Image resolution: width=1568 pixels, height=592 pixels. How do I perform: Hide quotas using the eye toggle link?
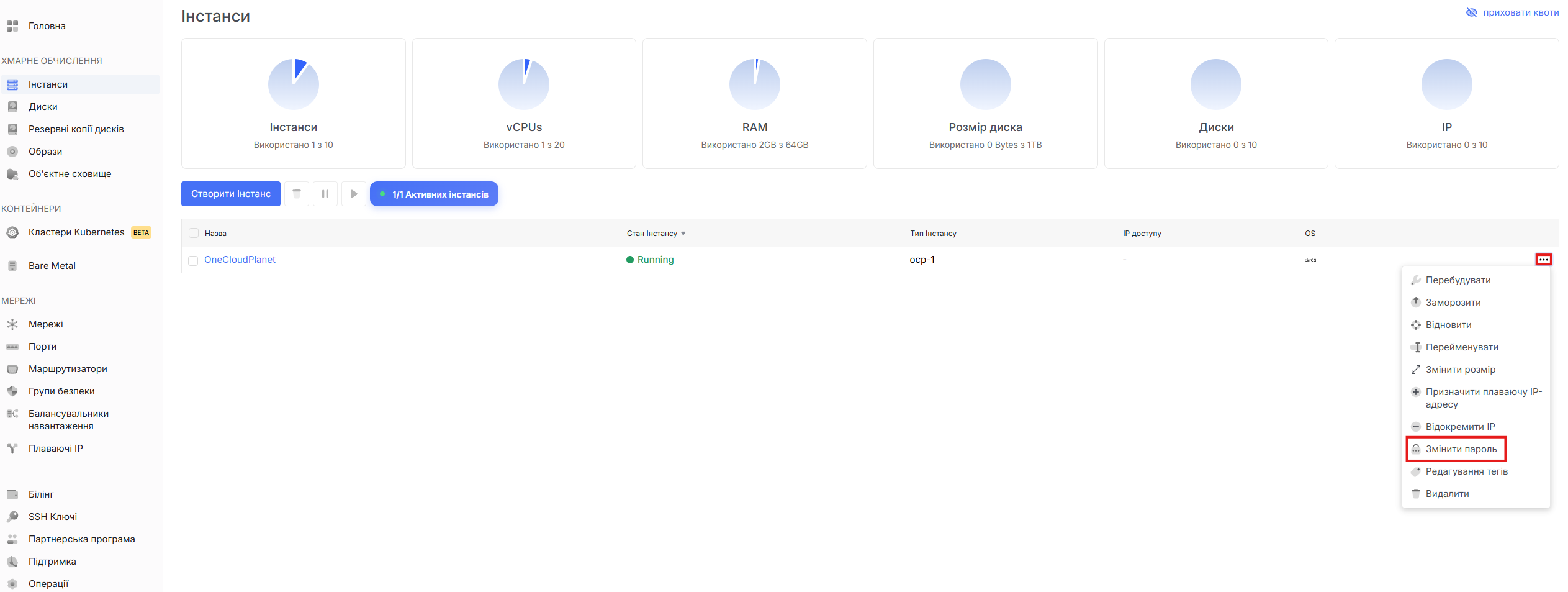pos(1512,12)
